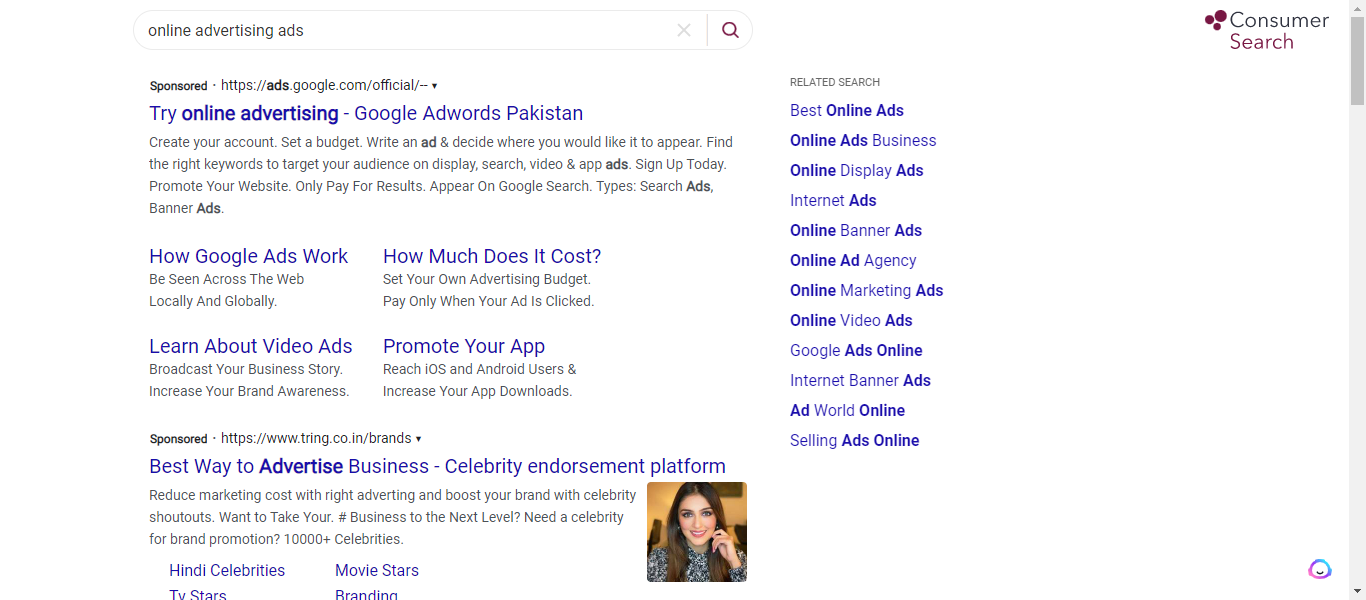Click the page's vertical scrollbar thumb
1366x600 pixels.
coord(1357,60)
